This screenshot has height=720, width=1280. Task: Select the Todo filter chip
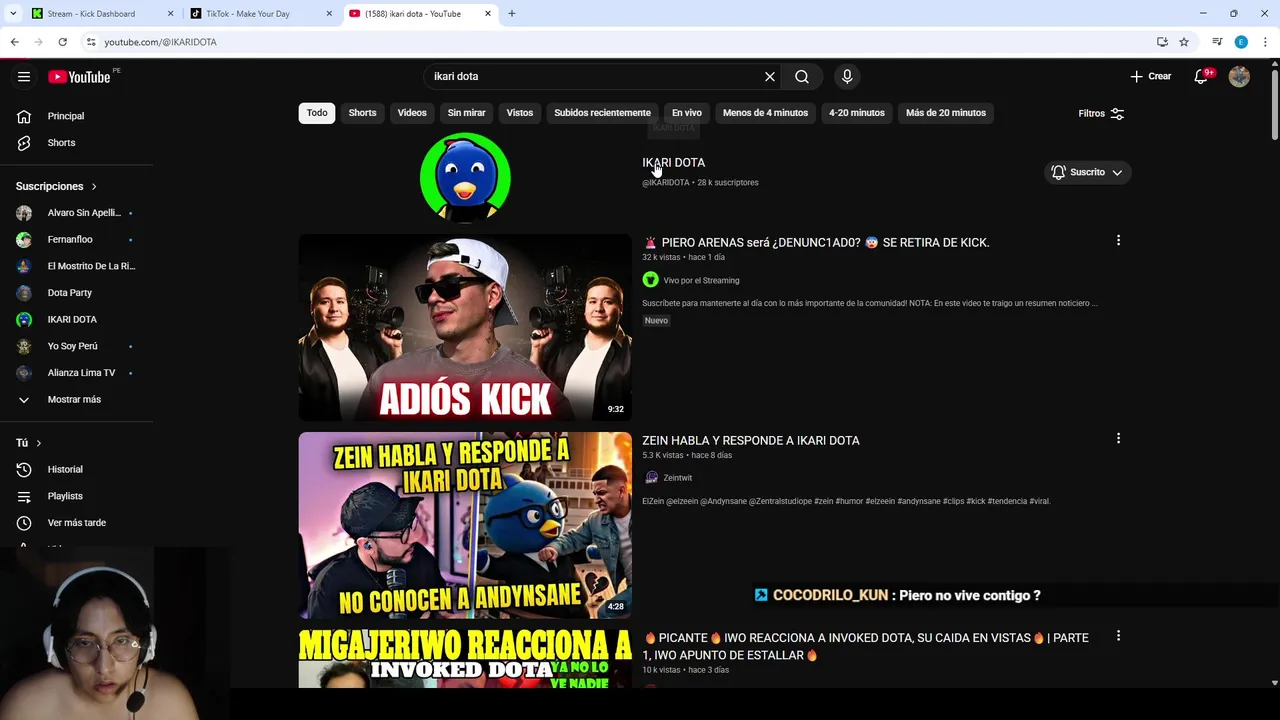coord(317,113)
